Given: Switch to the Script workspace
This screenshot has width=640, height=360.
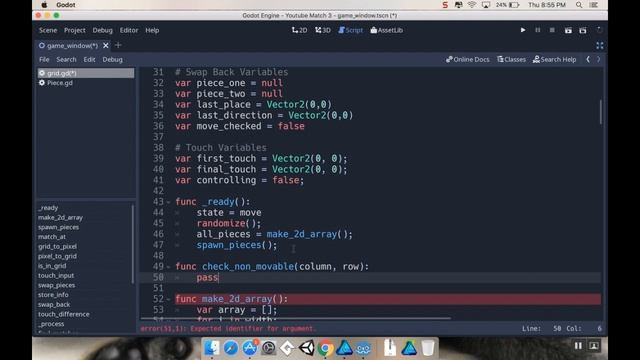Looking at the screenshot, I should pos(351,30).
